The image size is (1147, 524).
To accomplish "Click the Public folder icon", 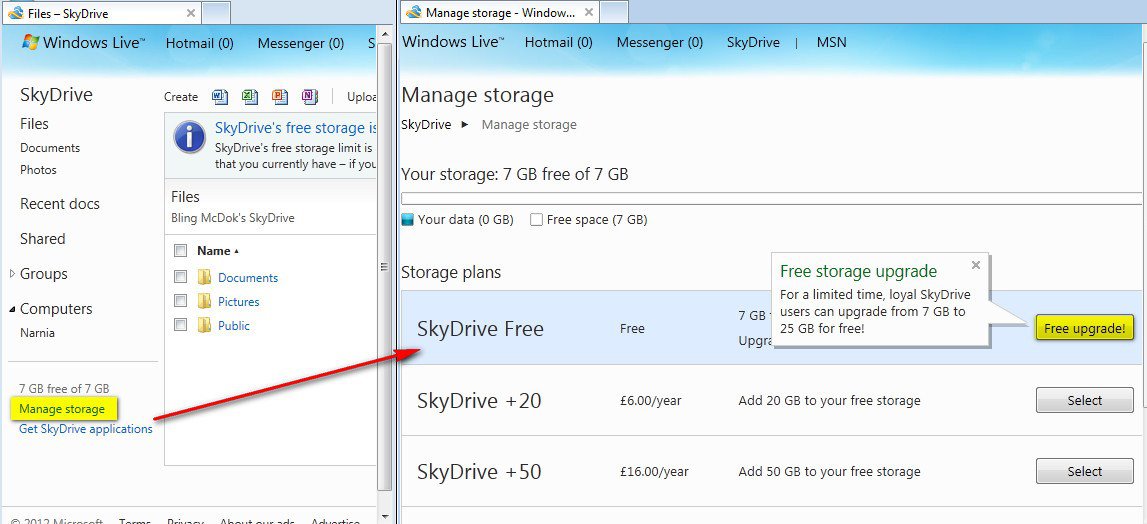I will (x=204, y=325).
